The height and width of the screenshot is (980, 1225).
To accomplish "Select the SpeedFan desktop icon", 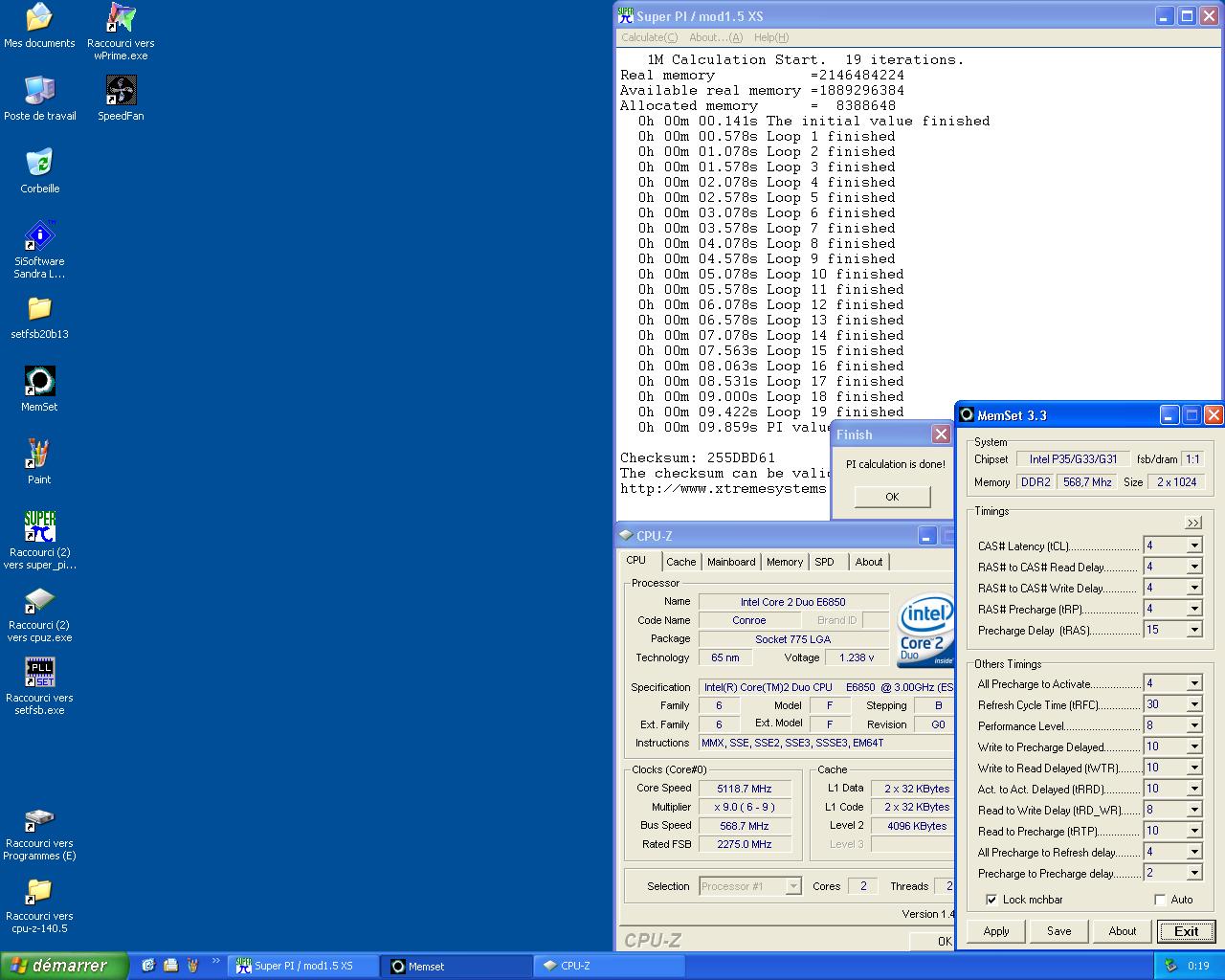I will (121, 90).
